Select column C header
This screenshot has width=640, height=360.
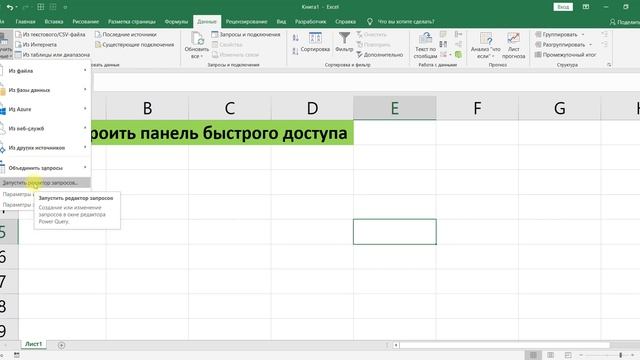(x=230, y=108)
